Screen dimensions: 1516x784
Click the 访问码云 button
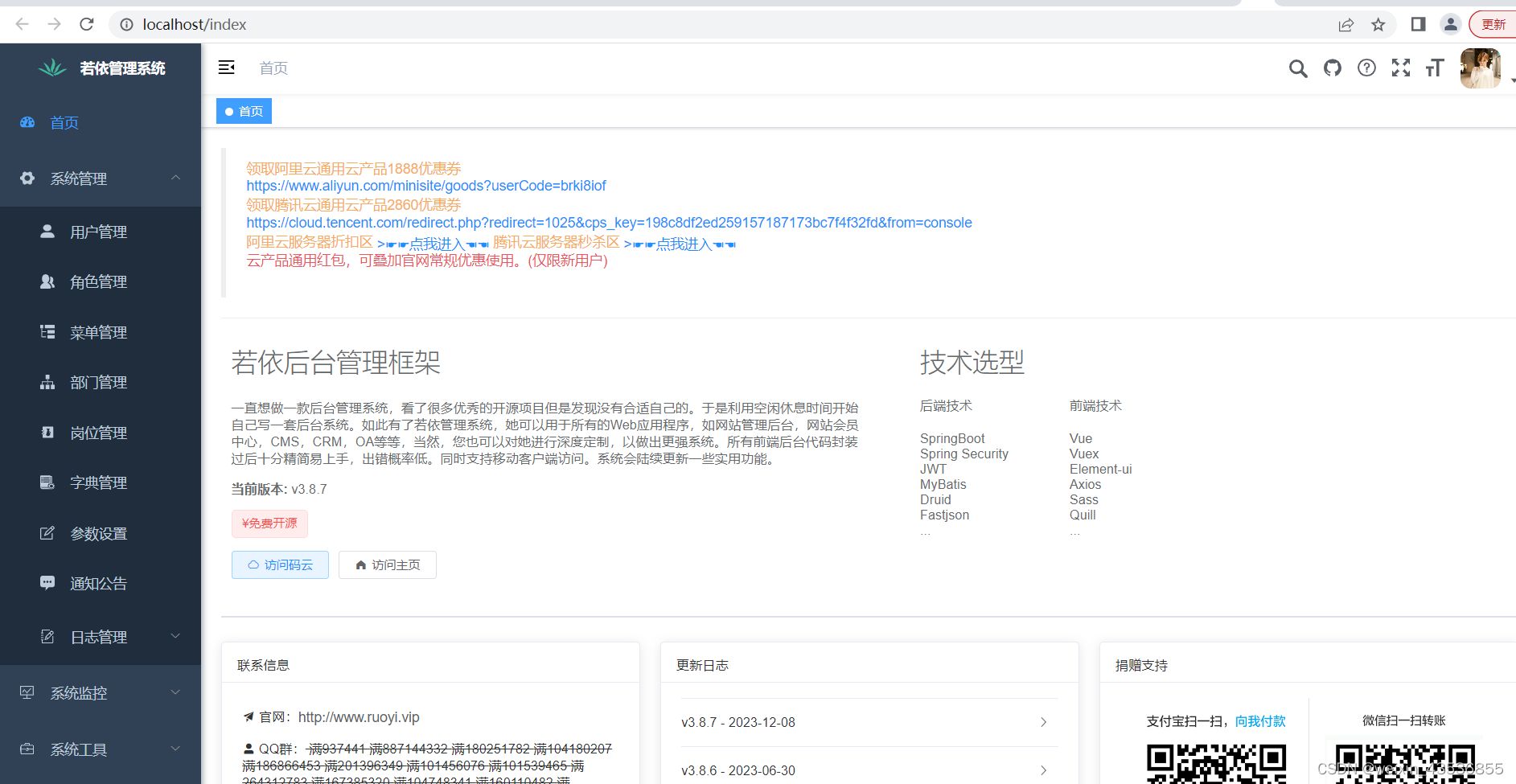coord(280,564)
